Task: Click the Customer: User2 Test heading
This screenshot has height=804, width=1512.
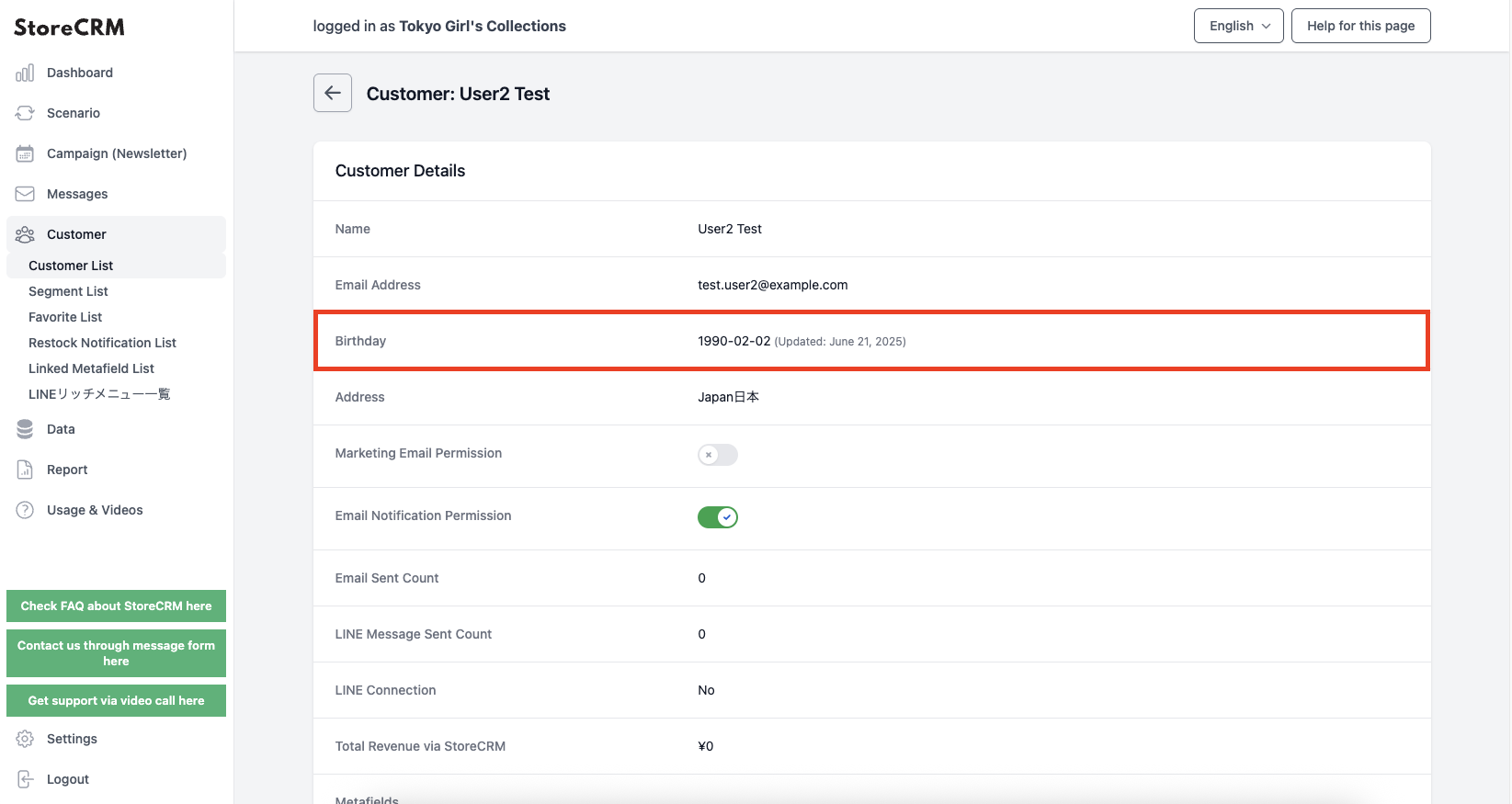Action: 458,94
